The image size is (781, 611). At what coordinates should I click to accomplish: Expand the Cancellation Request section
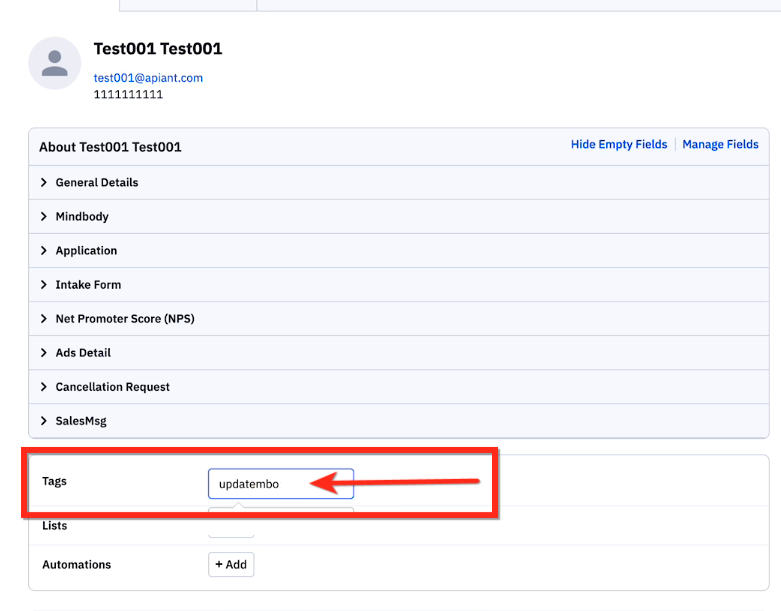[112, 387]
